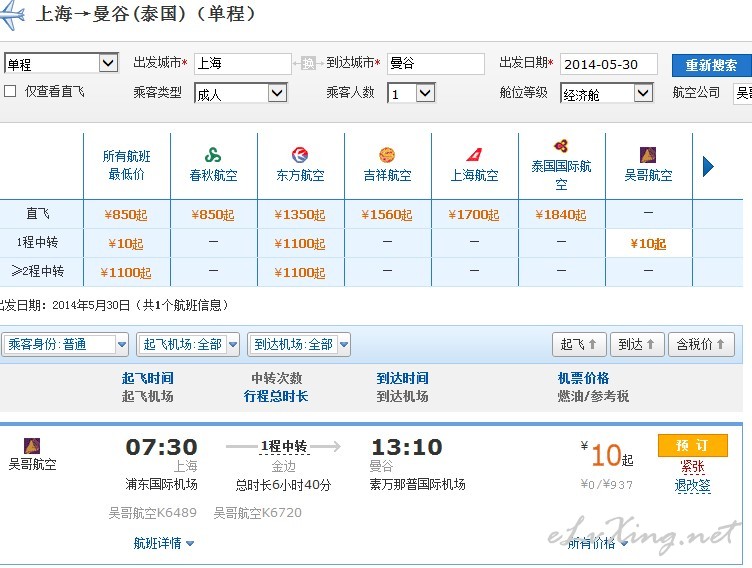The image size is (752, 568).
Task: Click the 浦东国际机场 departure airport text
Action: coord(162,485)
